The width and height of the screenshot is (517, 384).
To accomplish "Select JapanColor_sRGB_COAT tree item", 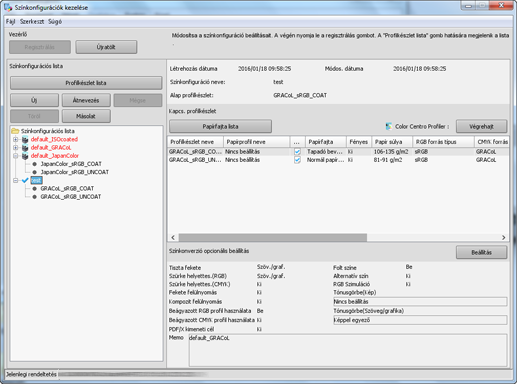I will coord(71,164).
